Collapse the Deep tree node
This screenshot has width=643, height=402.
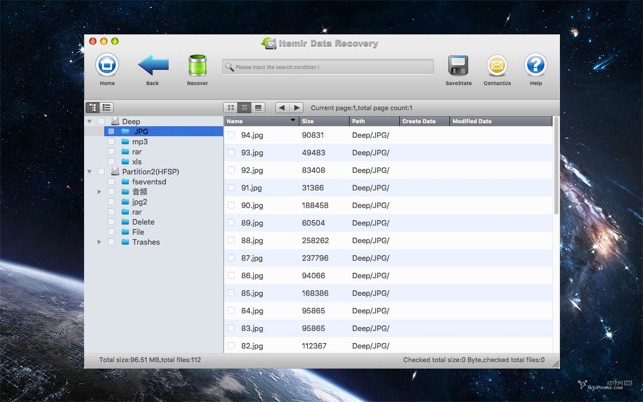pos(89,121)
